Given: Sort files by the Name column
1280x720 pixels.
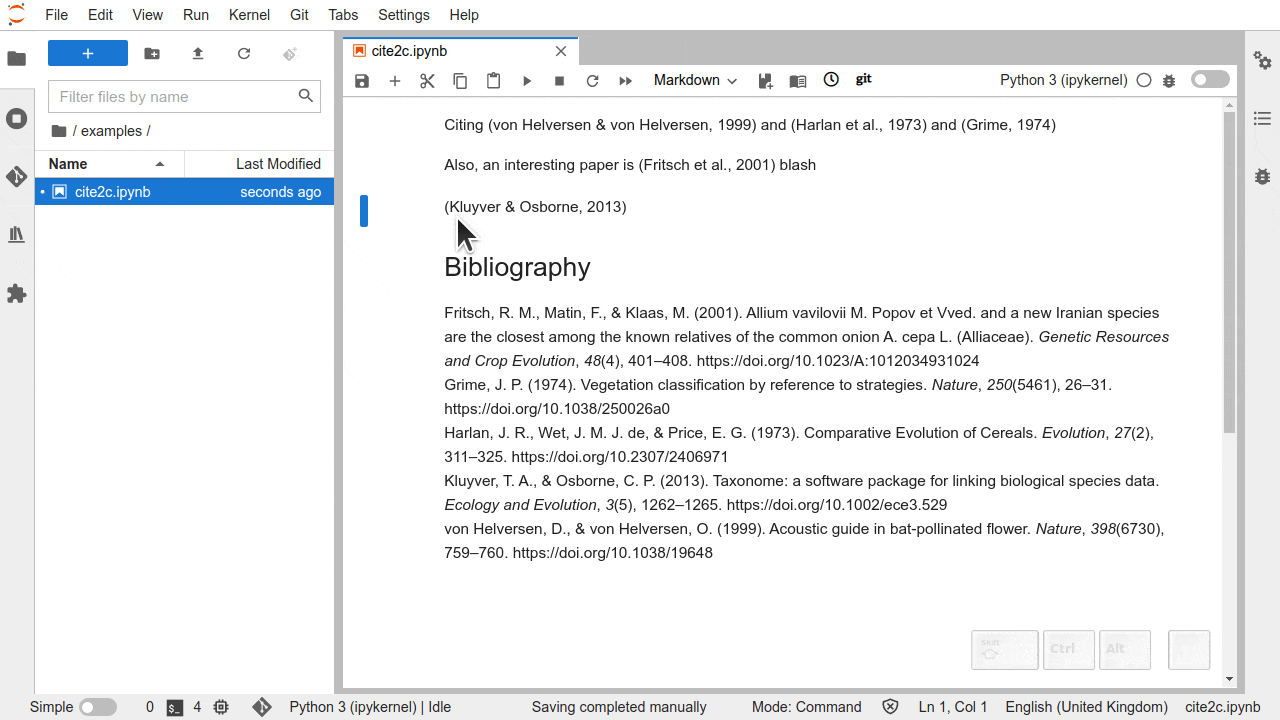Looking at the screenshot, I should coord(67,163).
